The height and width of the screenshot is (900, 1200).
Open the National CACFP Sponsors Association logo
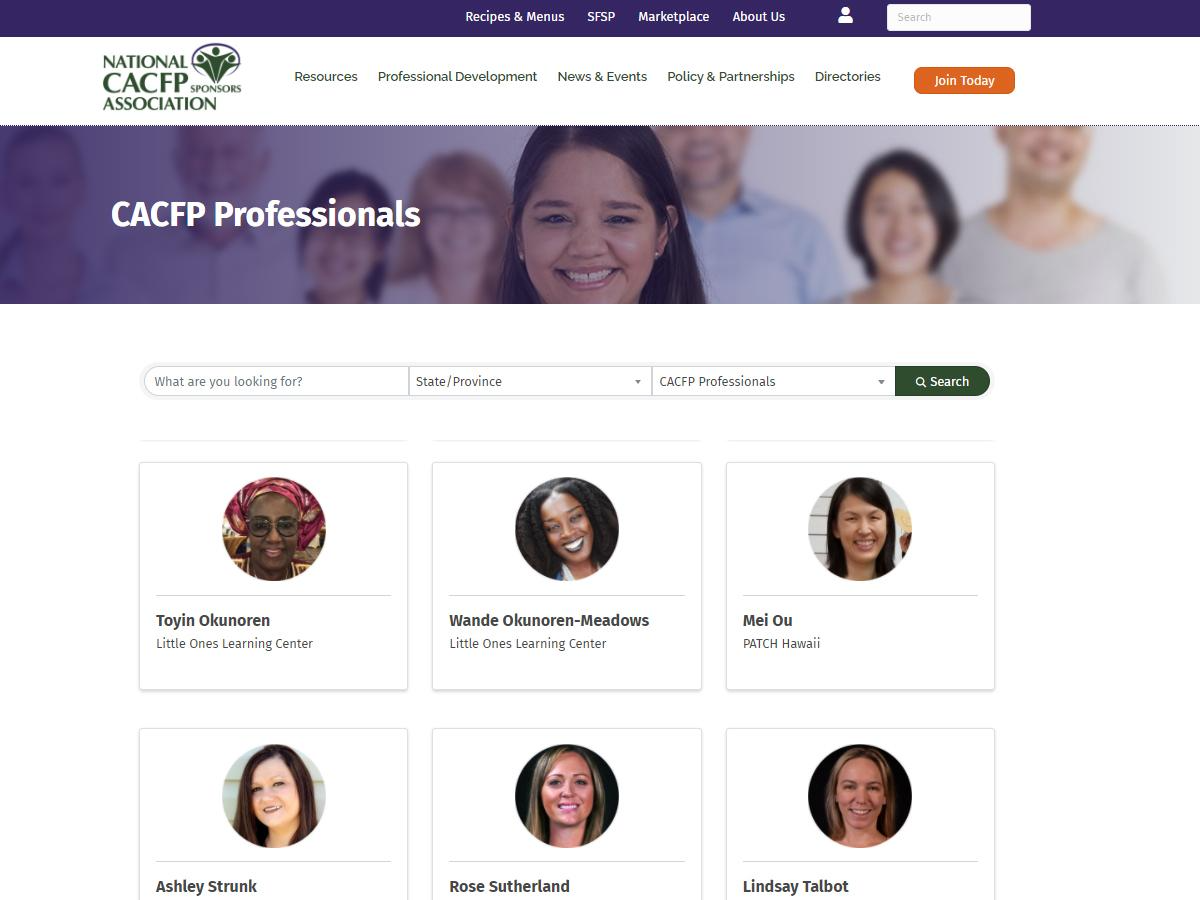[x=172, y=77]
